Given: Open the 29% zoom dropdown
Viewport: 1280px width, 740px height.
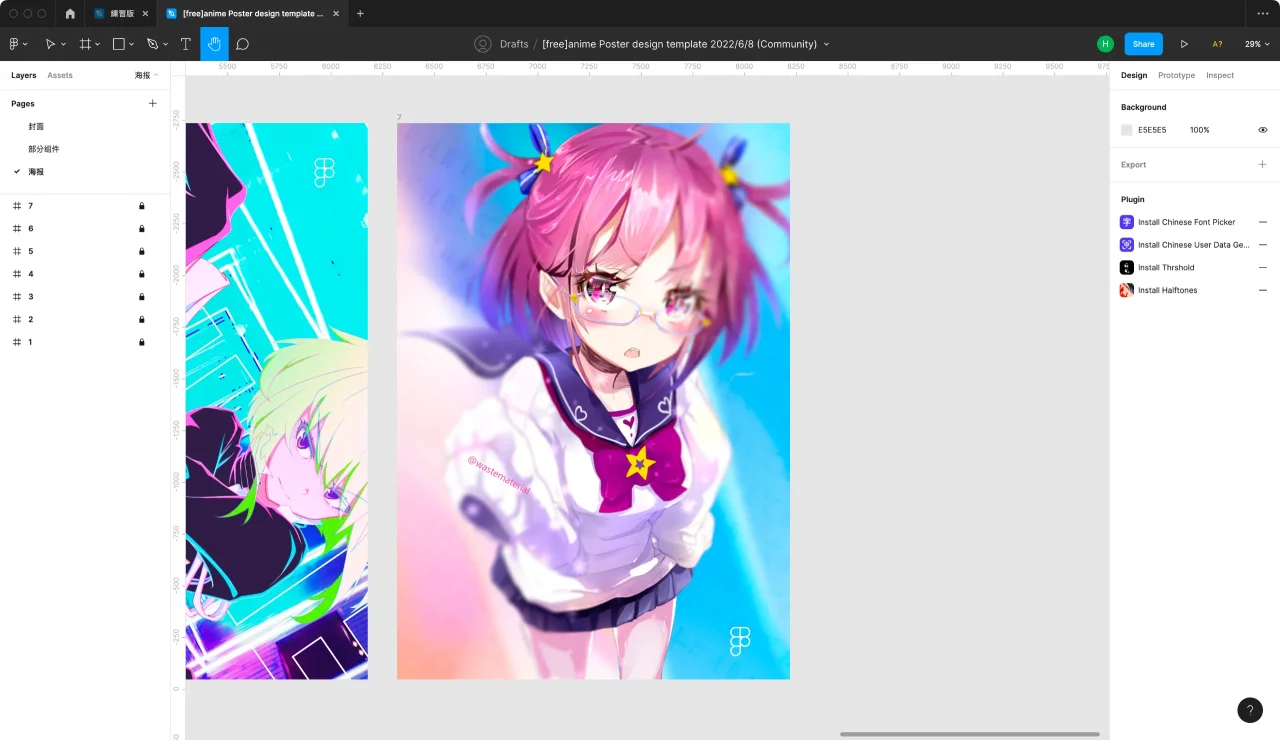Looking at the screenshot, I should pyautogui.click(x=1256, y=44).
